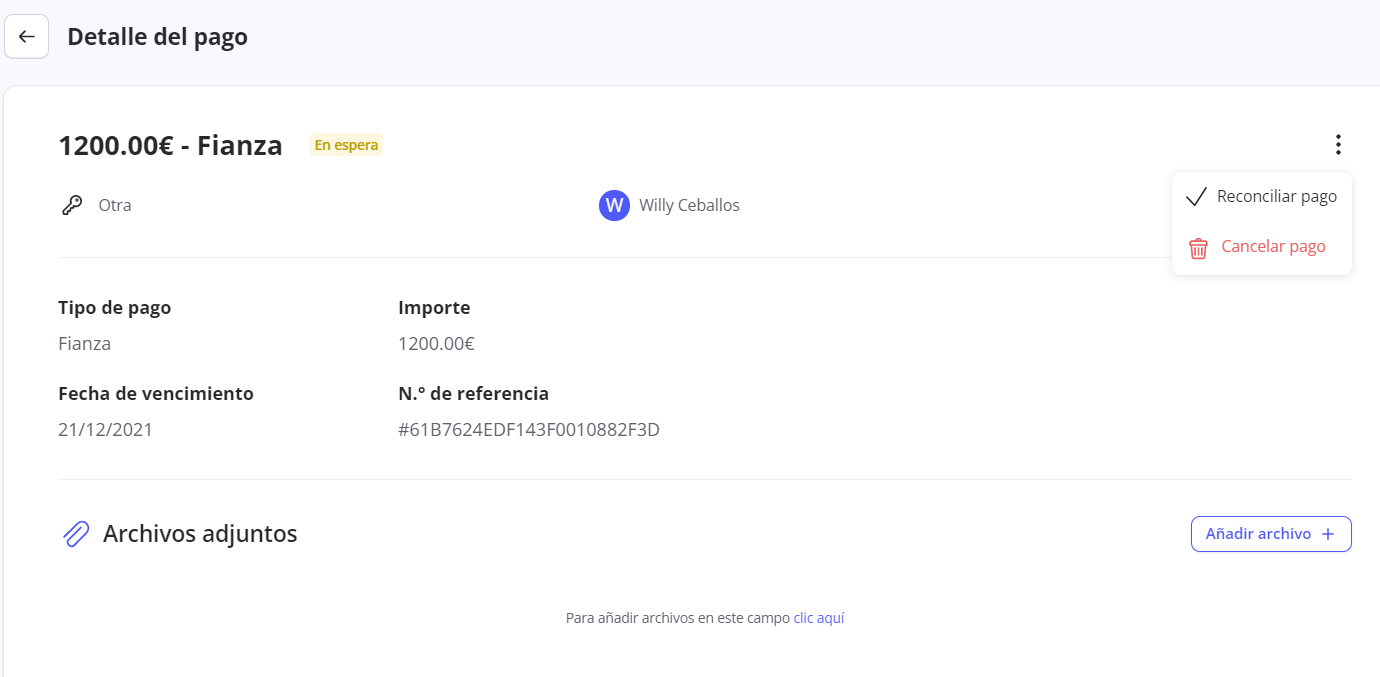Click the 1200.00€ value under Importe

click(x=436, y=344)
